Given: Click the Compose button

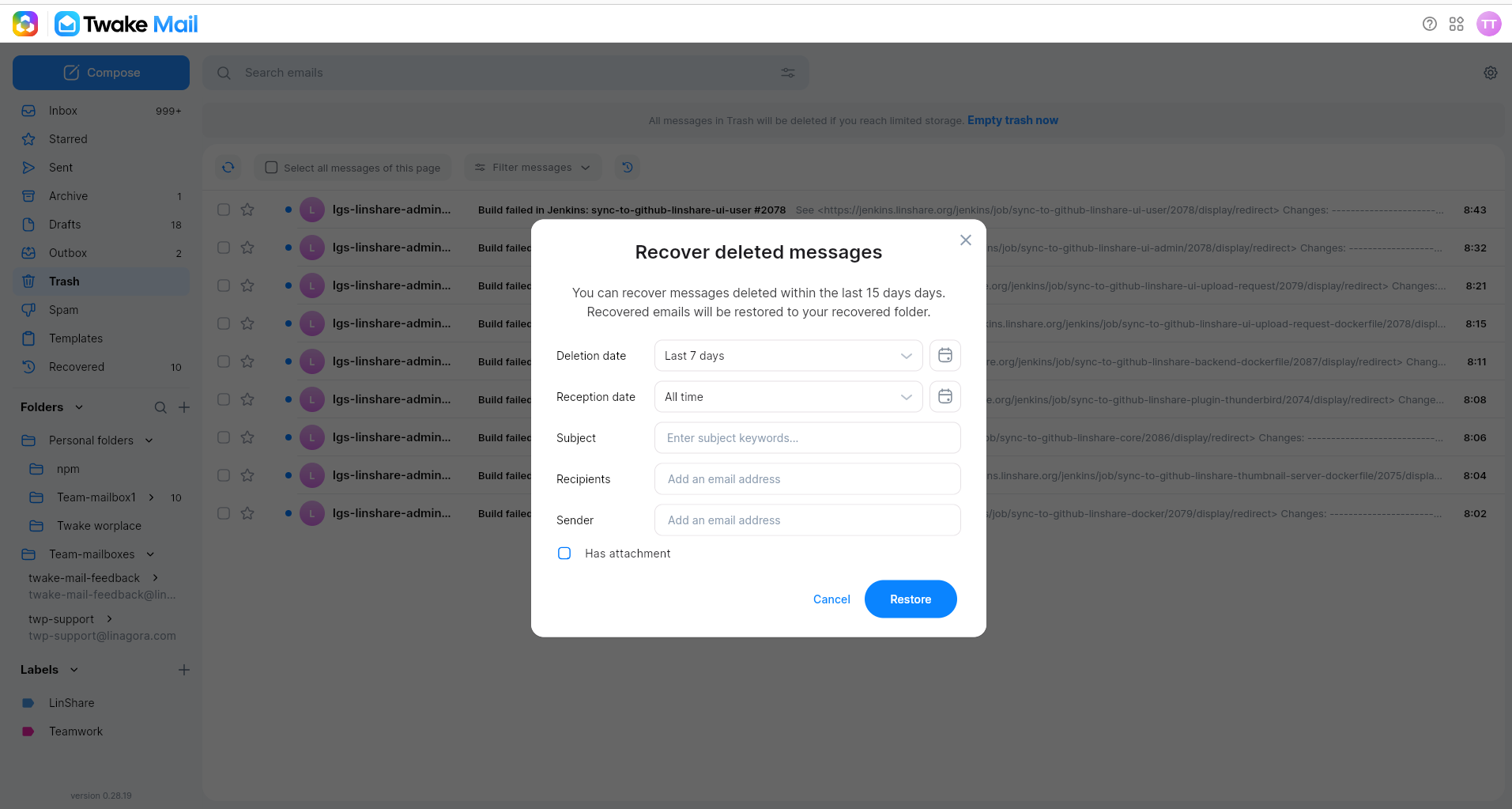Looking at the screenshot, I should pyautogui.click(x=101, y=73).
